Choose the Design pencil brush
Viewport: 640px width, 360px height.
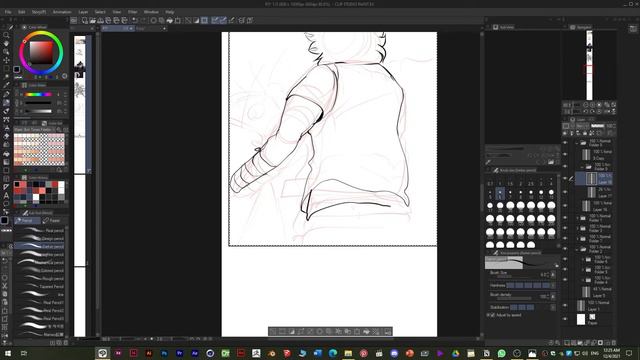40,238
